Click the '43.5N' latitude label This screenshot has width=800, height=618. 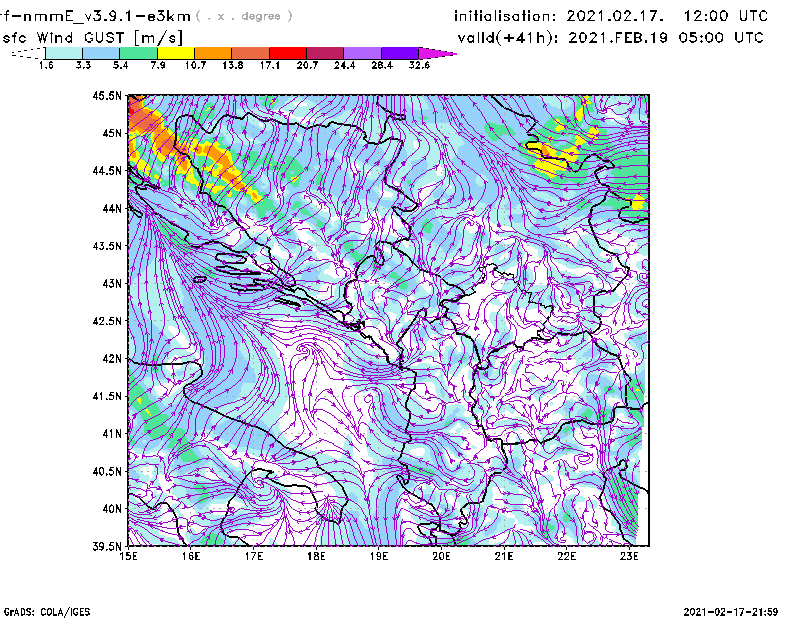(x=107, y=246)
